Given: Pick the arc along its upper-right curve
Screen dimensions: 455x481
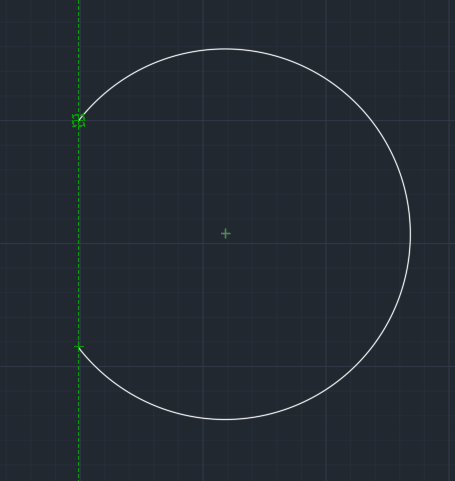Looking at the screenshot, I should (356, 103).
